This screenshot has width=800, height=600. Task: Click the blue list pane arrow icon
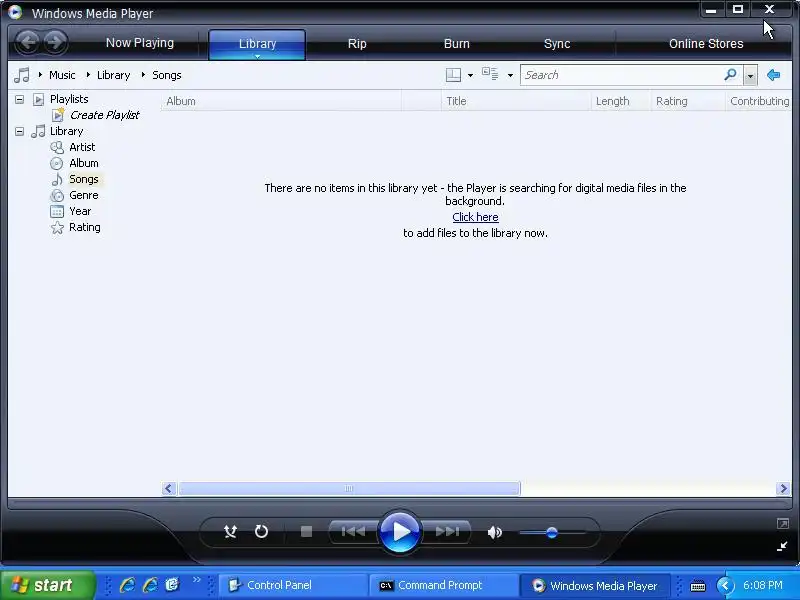coord(773,75)
